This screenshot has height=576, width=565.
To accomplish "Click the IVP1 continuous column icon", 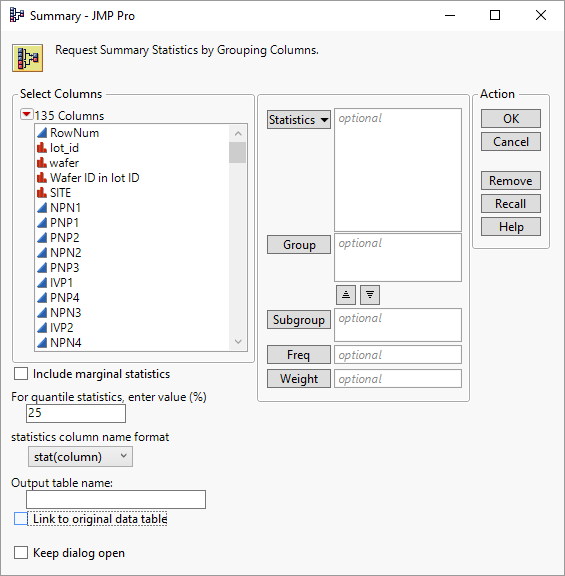I will pyautogui.click(x=42, y=282).
